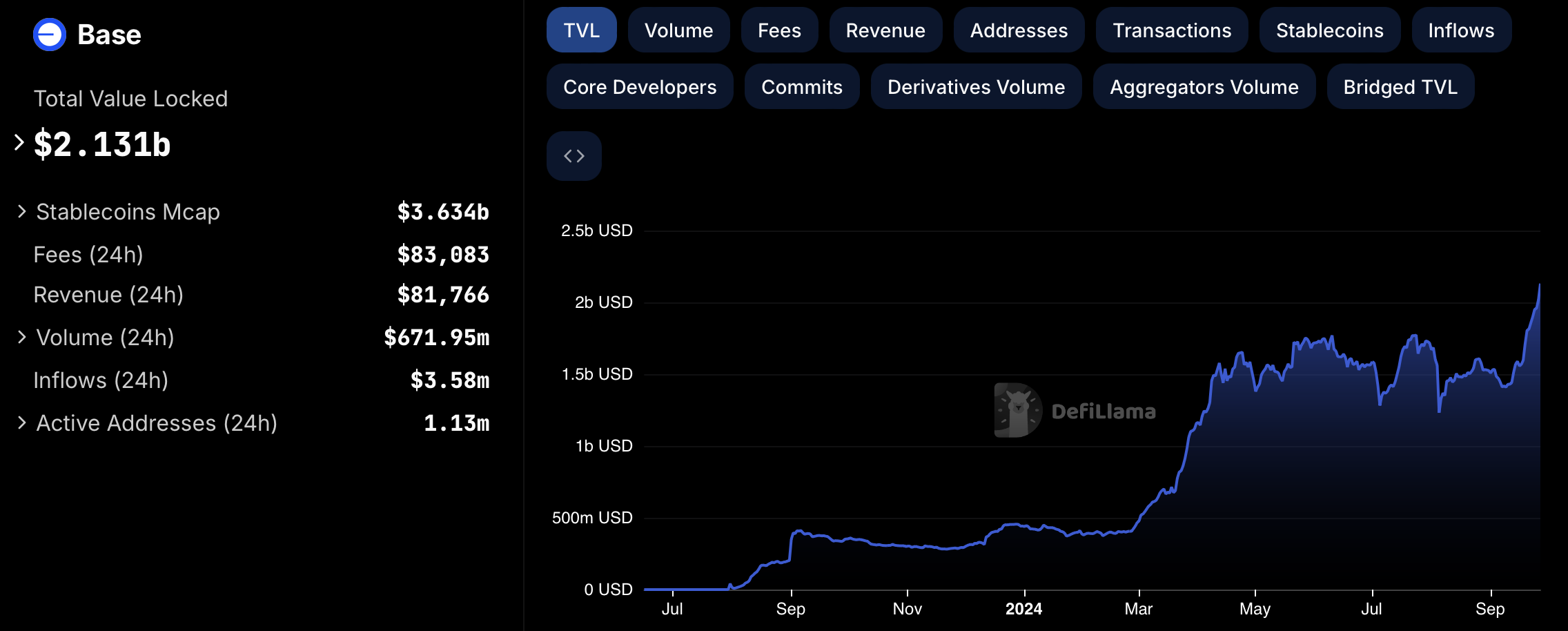The image size is (1568, 631).
Task: Expand the Total Value Locked chevron
Action: (x=19, y=142)
